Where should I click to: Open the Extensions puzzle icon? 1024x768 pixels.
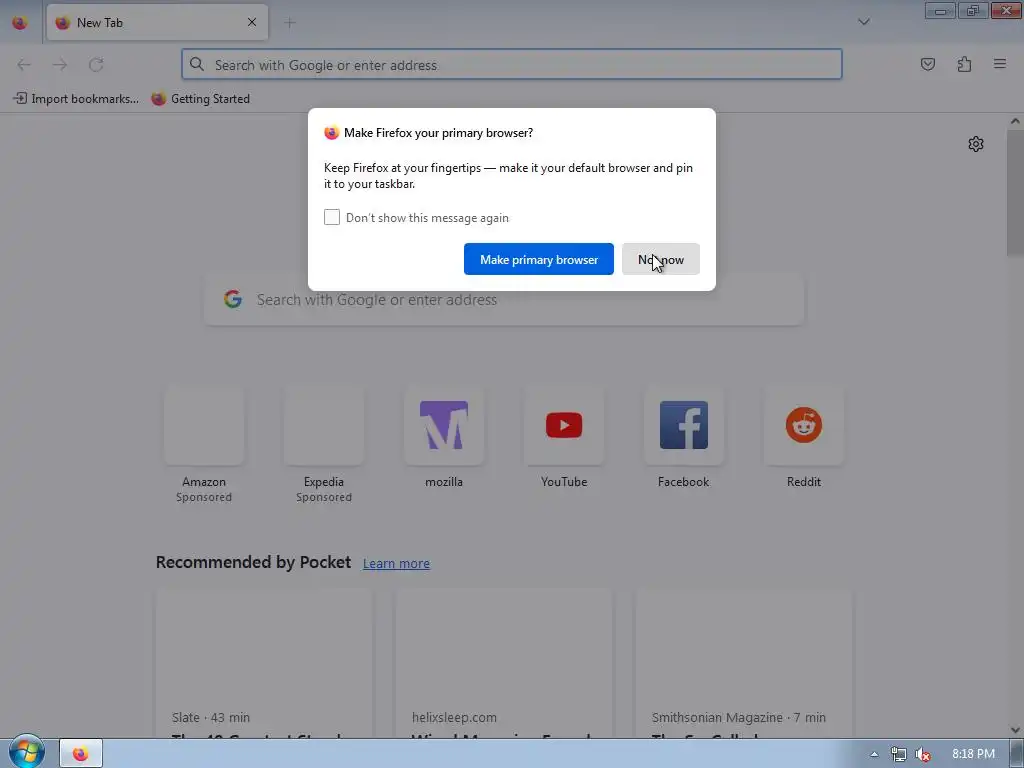tap(964, 64)
